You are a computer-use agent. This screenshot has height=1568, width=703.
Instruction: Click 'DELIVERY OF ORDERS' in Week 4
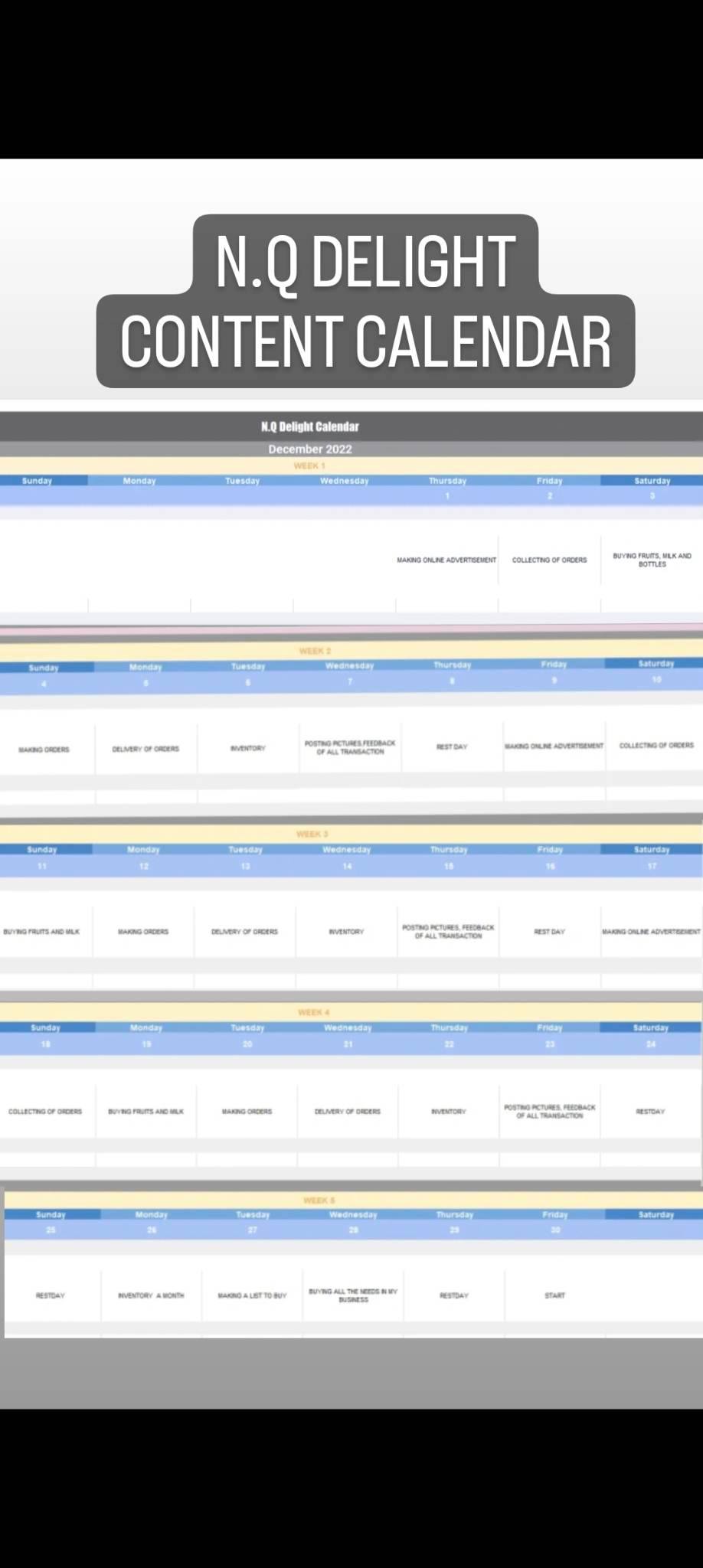coord(348,1112)
